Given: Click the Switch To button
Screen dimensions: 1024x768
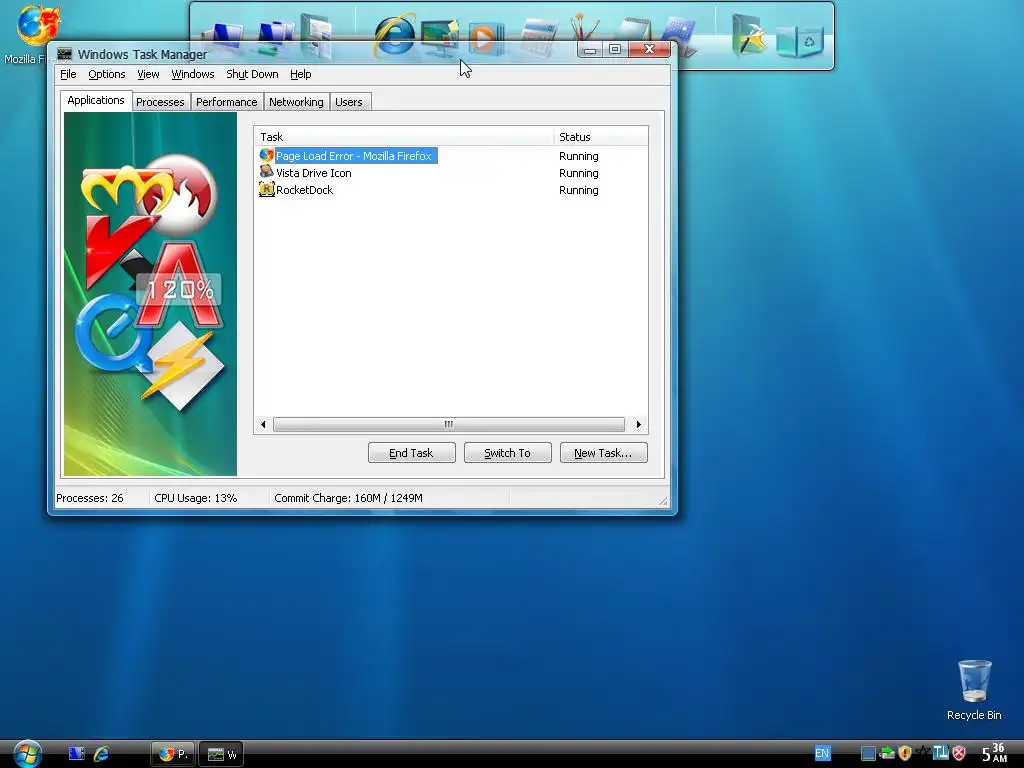Looking at the screenshot, I should pyautogui.click(x=507, y=453).
